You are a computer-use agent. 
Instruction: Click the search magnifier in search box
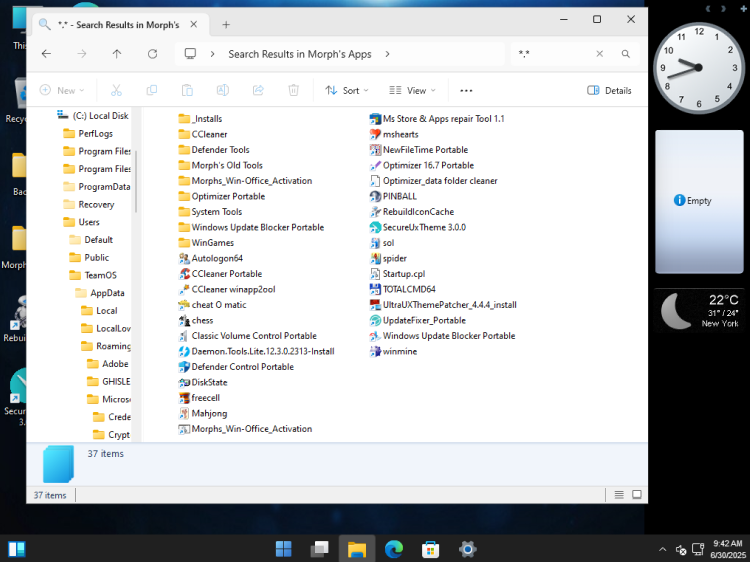pyautogui.click(x=625, y=54)
